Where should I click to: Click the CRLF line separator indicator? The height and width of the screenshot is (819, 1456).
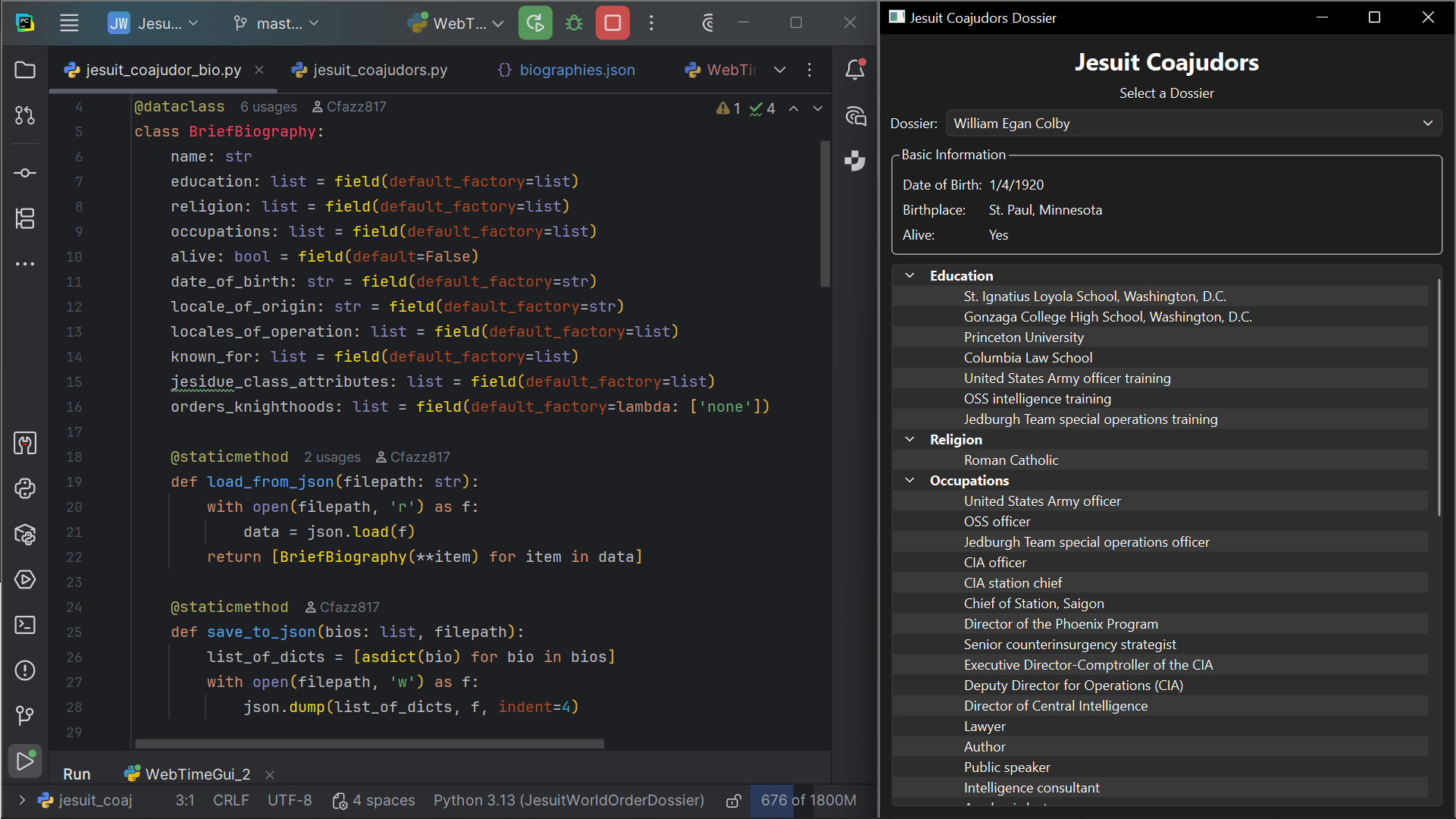(x=230, y=801)
